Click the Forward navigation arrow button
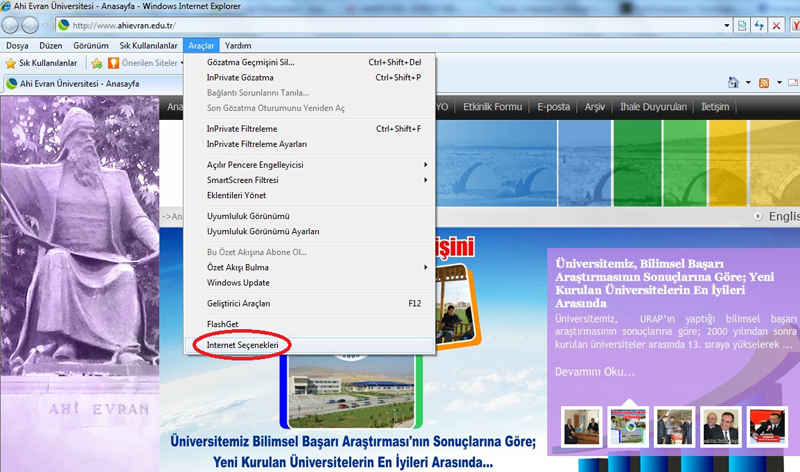Image resolution: width=800 pixels, height=472 pixels. tap(30, 25)
